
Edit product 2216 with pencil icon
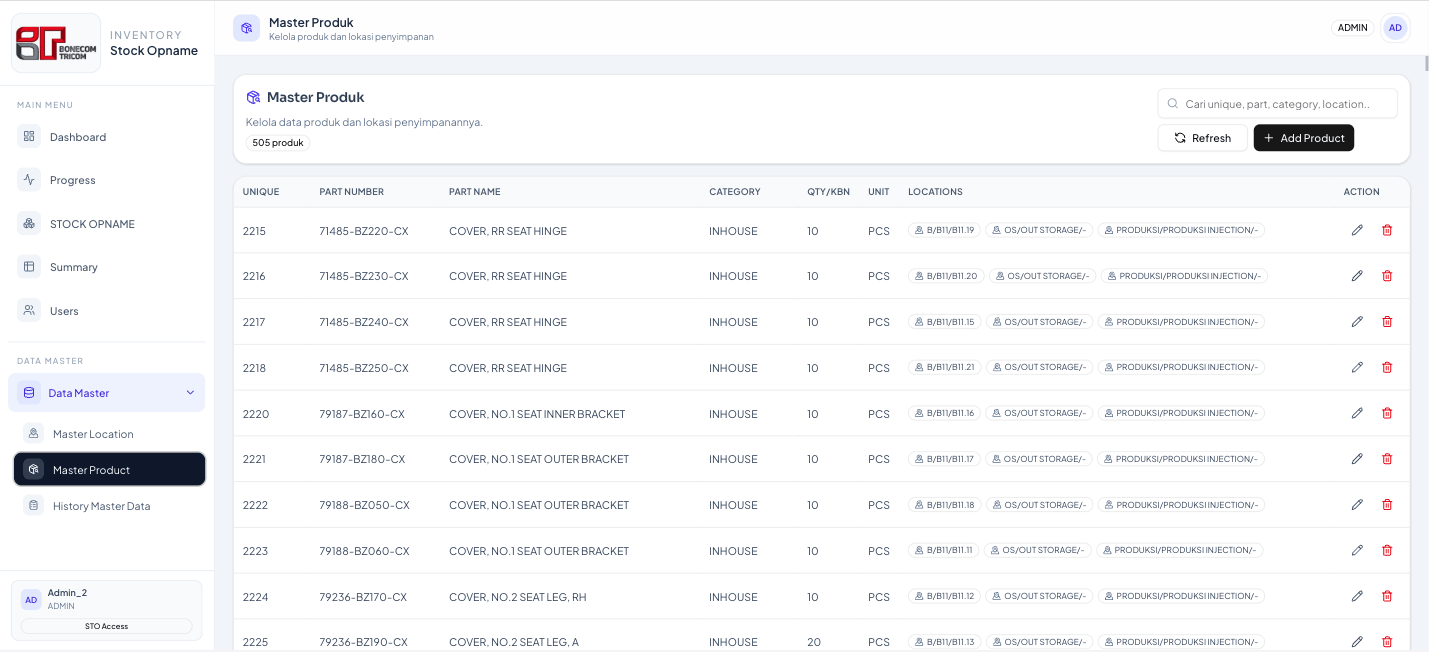click(1357, 276)
